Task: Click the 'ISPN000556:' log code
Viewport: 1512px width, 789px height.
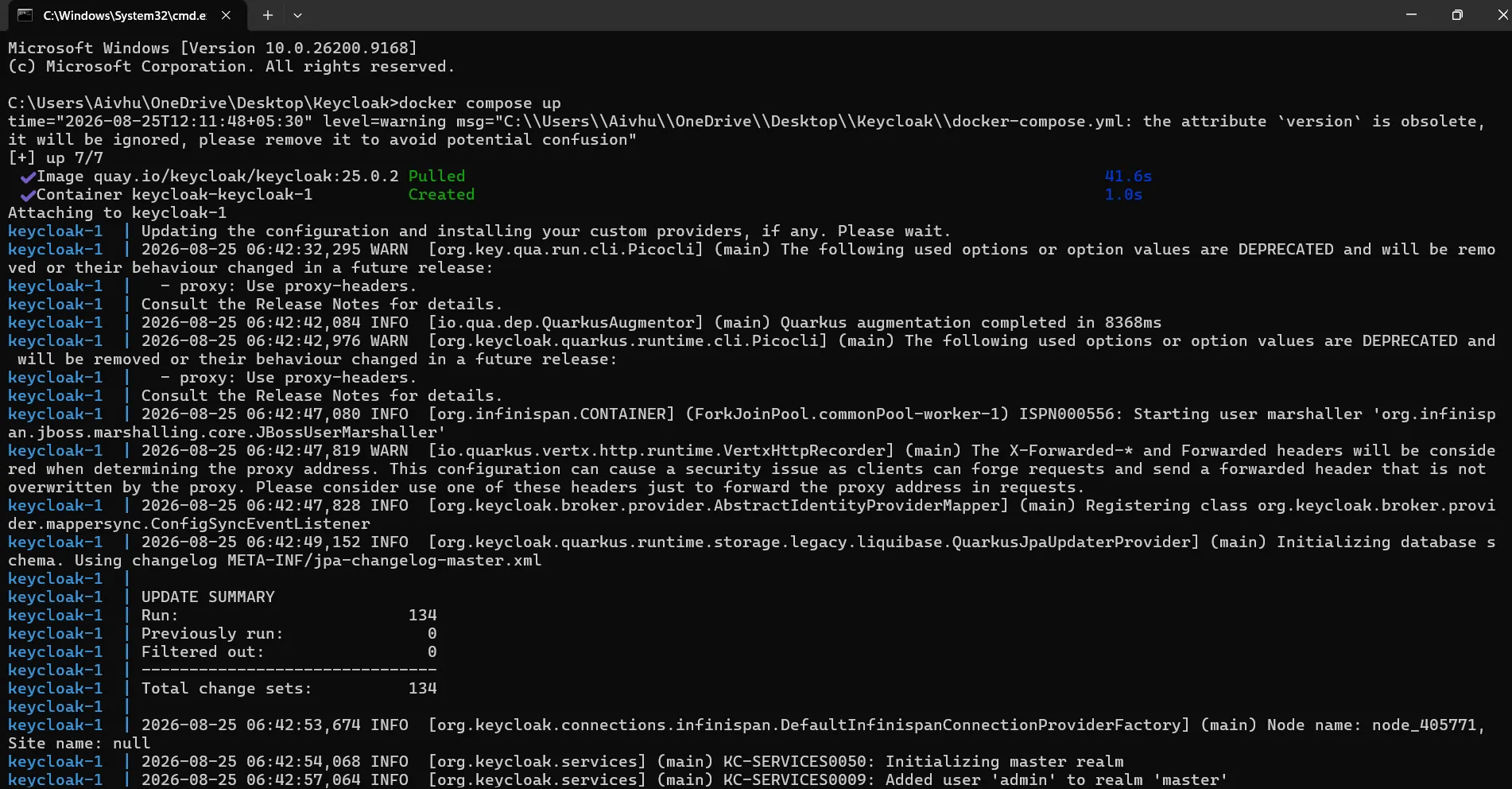Action: click(x=1071, y=414)
